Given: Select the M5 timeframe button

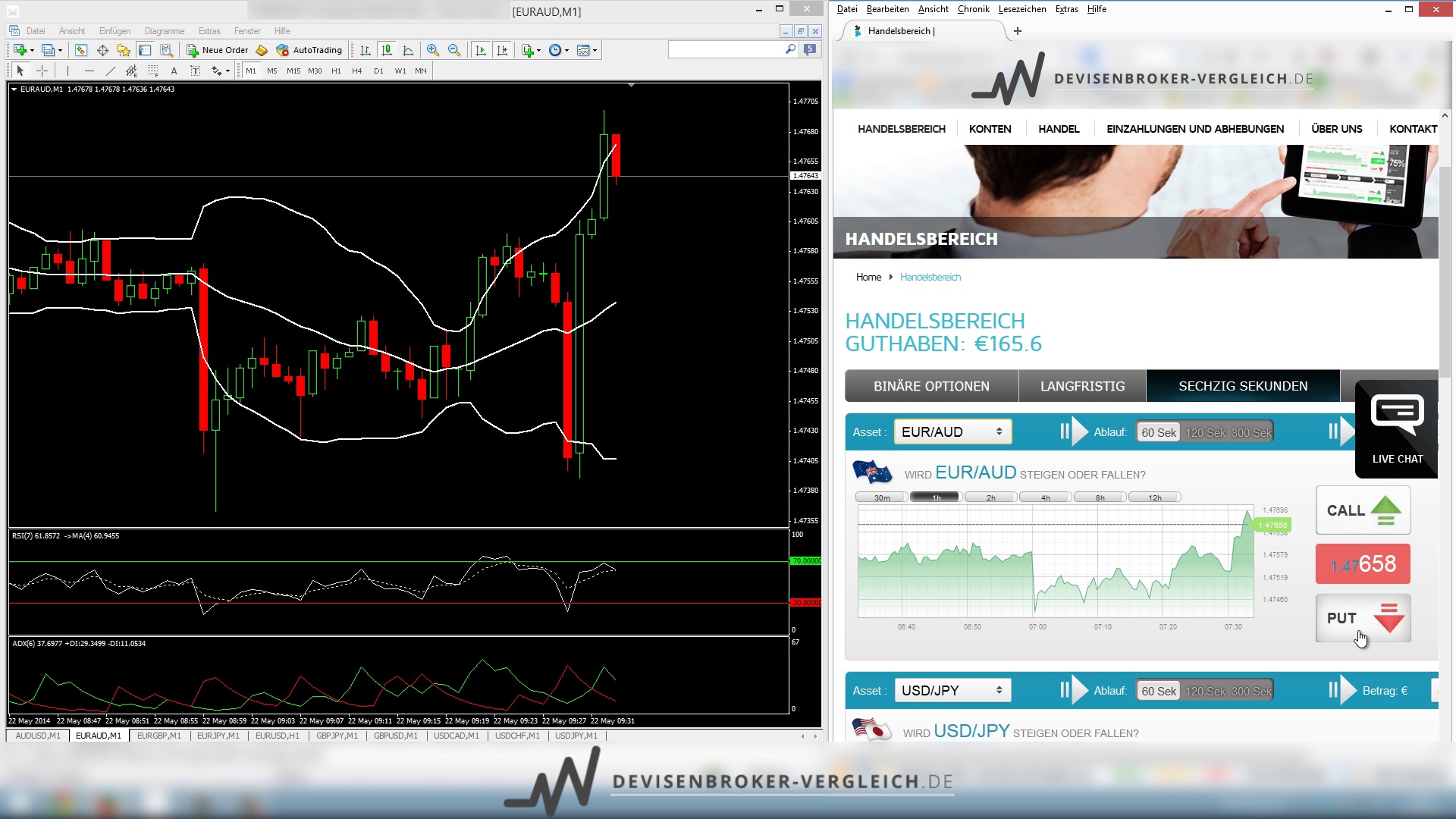Looking at the screenshot, I should (272, 71).
